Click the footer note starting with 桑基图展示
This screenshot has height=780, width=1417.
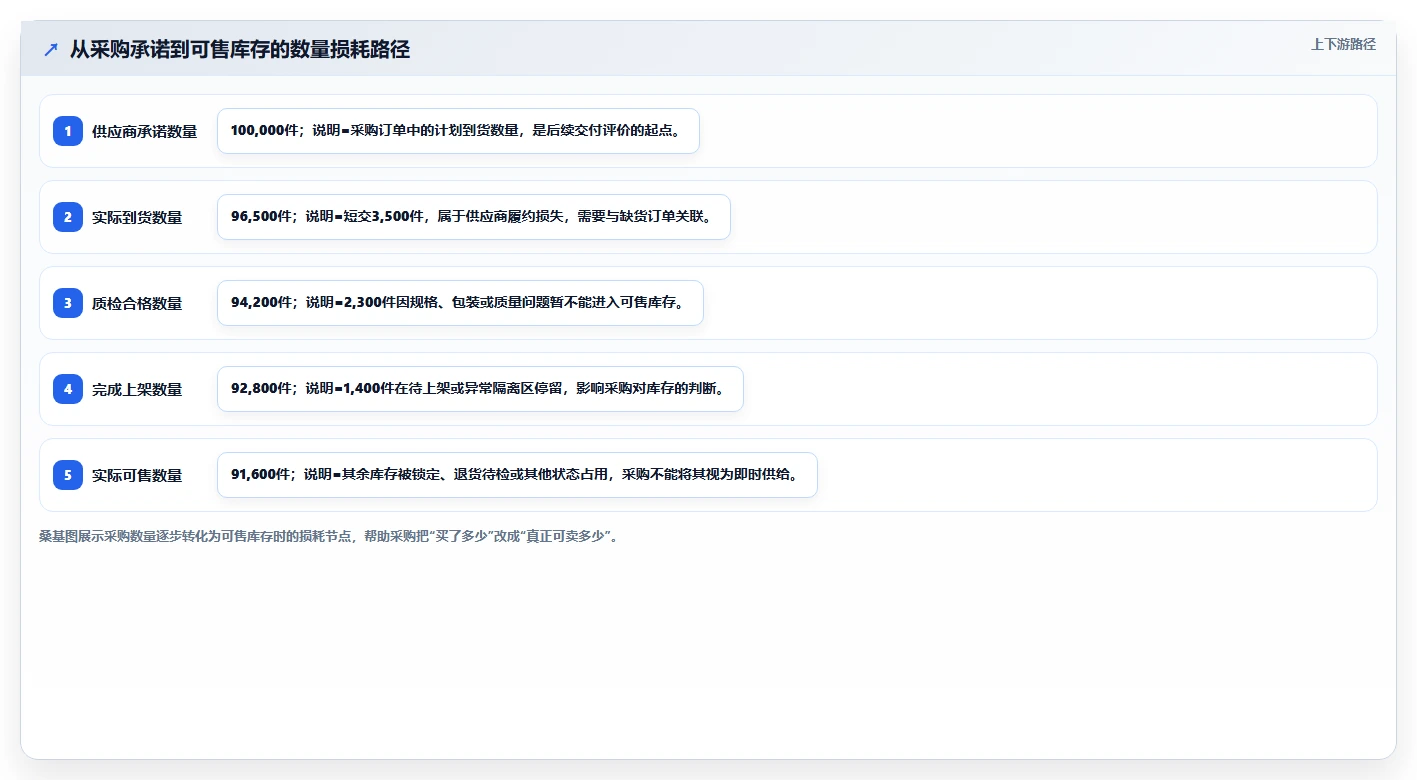click(x=330, y=536)
